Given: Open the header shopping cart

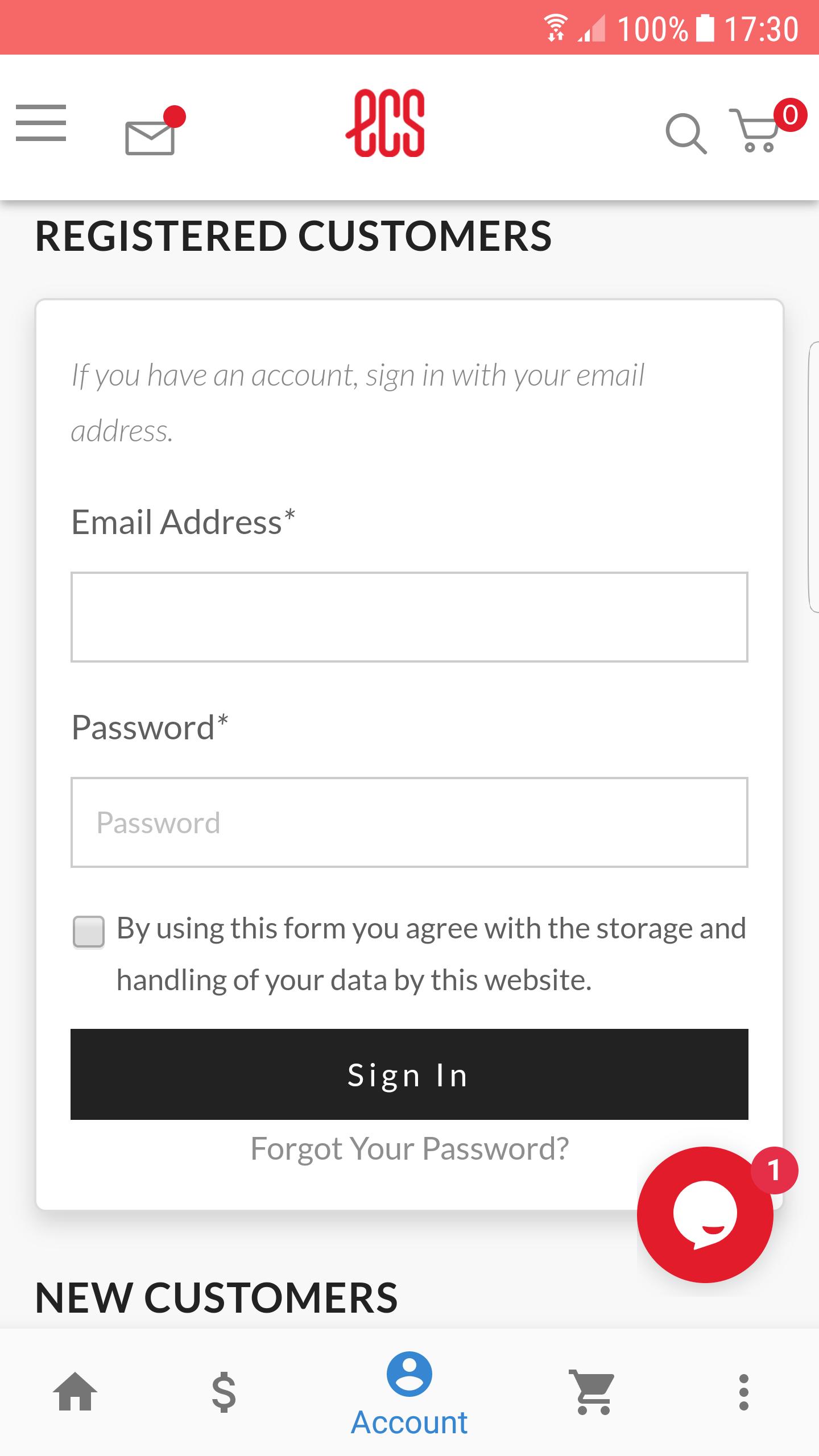Looking at the screenshot, I should [755, 130].
